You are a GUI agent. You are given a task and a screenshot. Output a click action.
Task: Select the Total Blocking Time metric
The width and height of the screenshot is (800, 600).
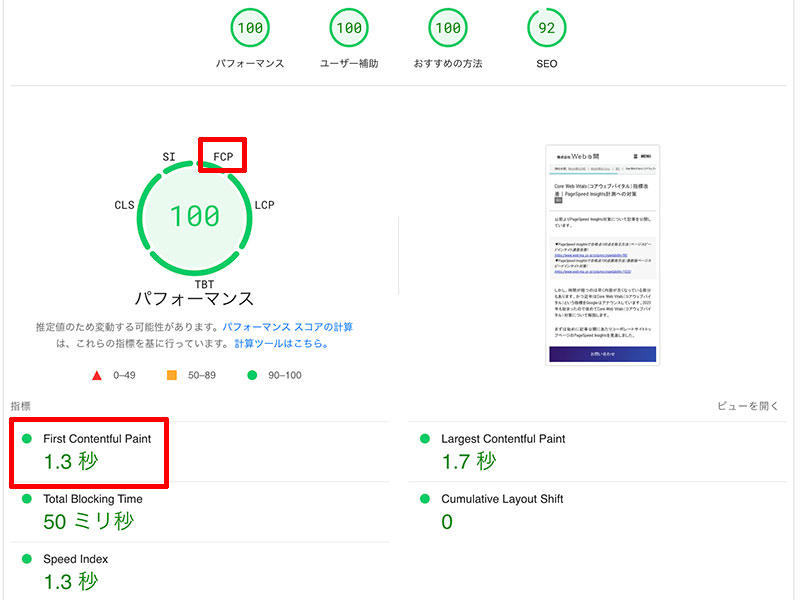point(92,499)
